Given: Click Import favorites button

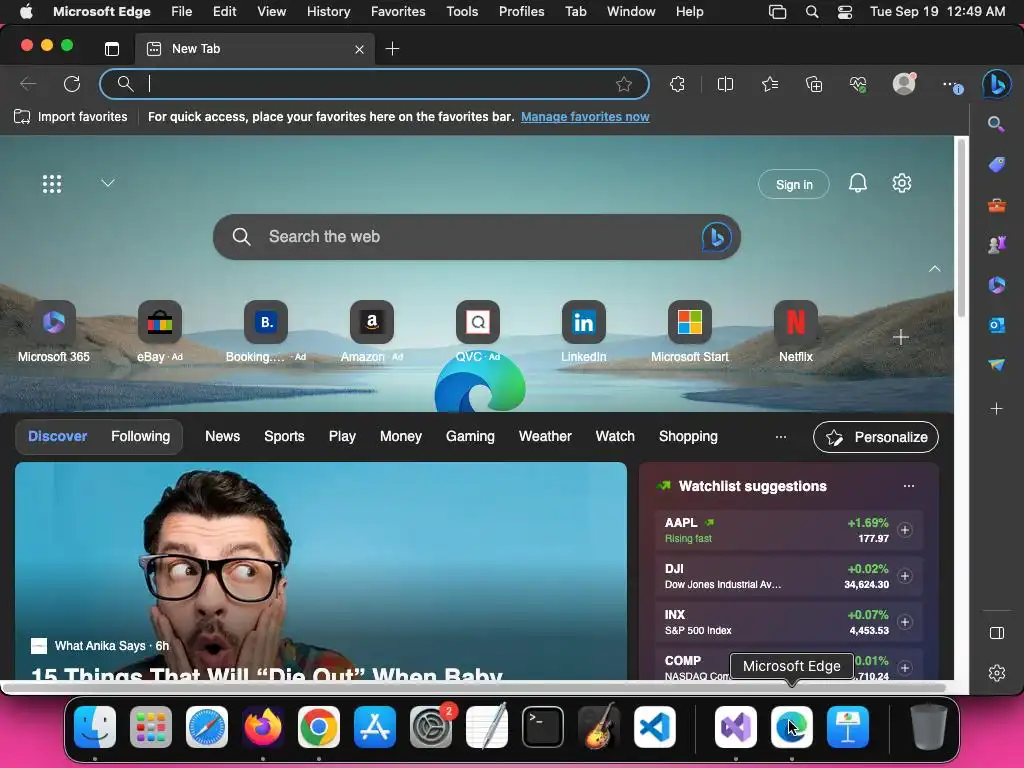Looking at the screenshot, I should coord(71,117).
